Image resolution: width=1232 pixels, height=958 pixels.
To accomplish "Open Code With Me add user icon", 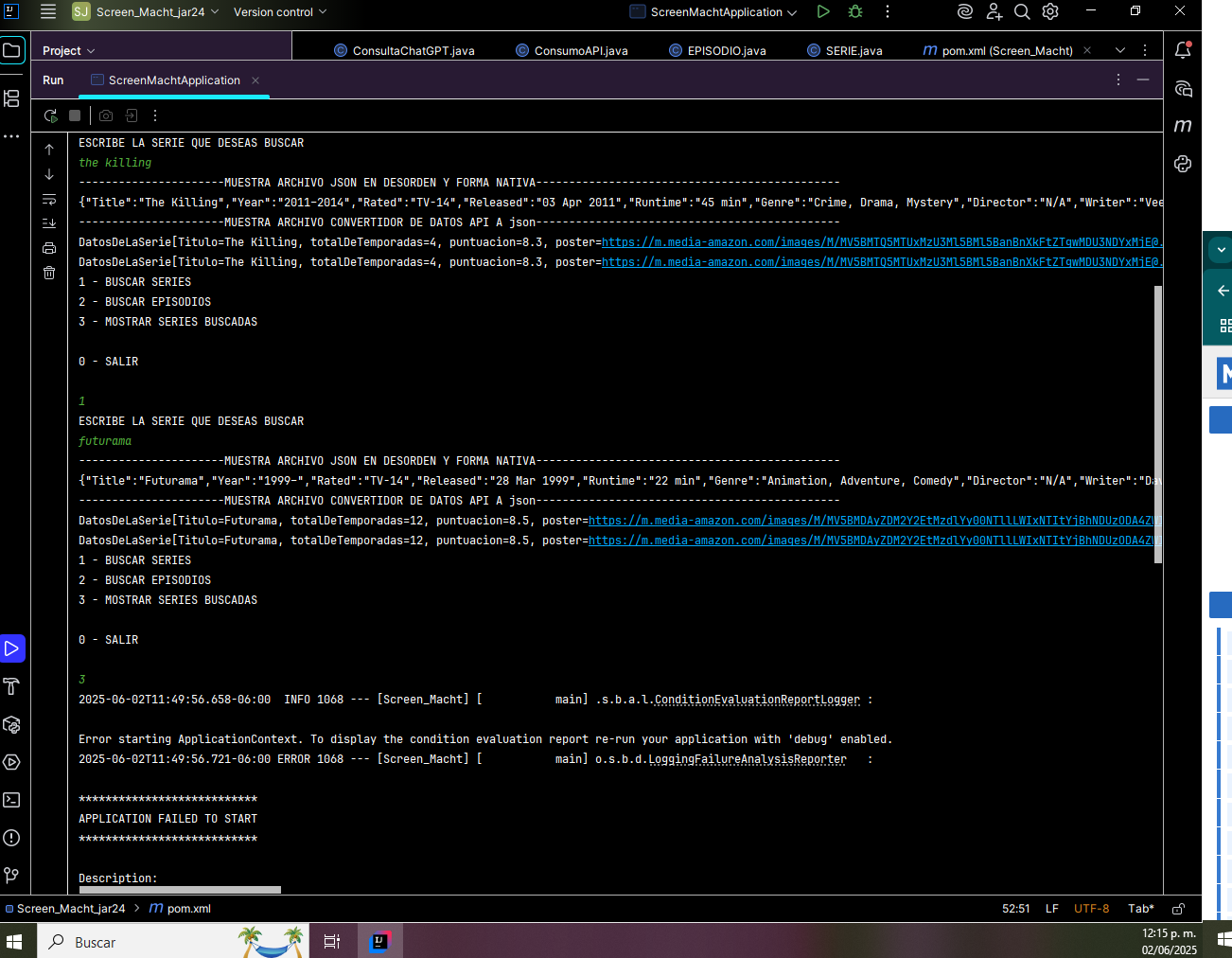I will (x=994, y=11).
